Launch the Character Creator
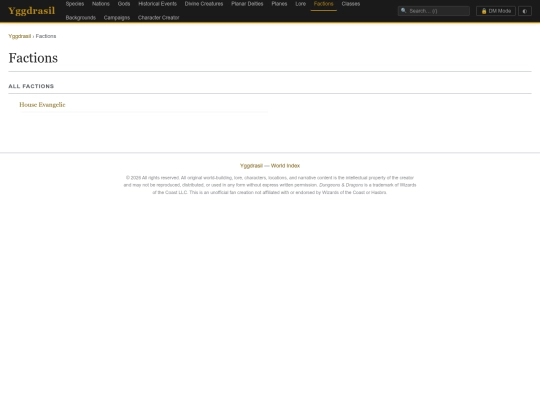Image resolution: width=540 pixels, height=405 pixels. tap(159, 18)
